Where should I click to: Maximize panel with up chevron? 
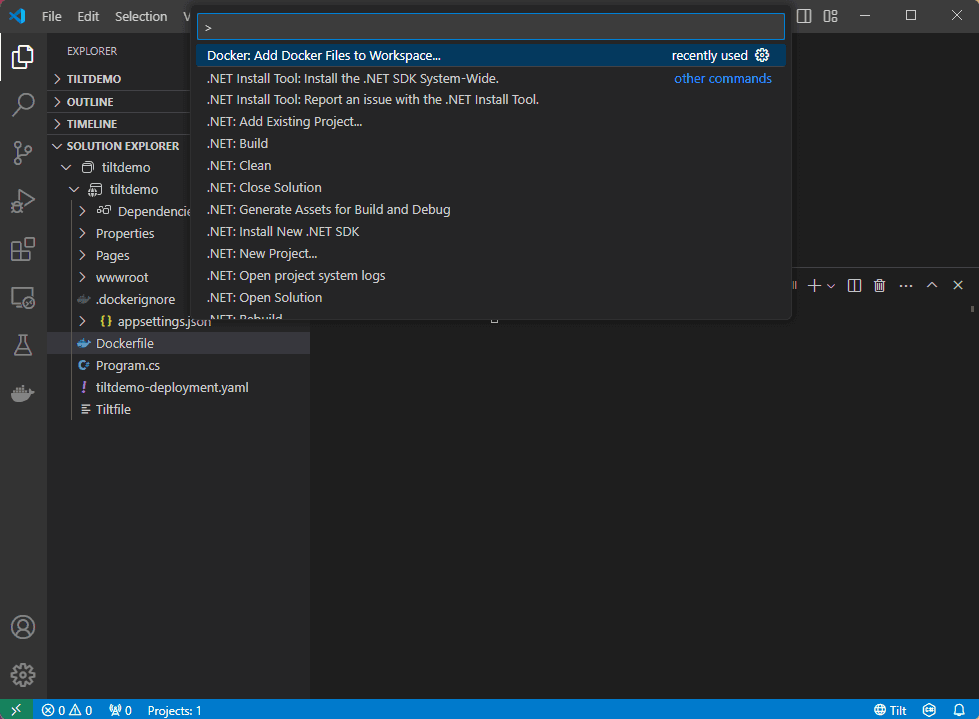(932, 285)
